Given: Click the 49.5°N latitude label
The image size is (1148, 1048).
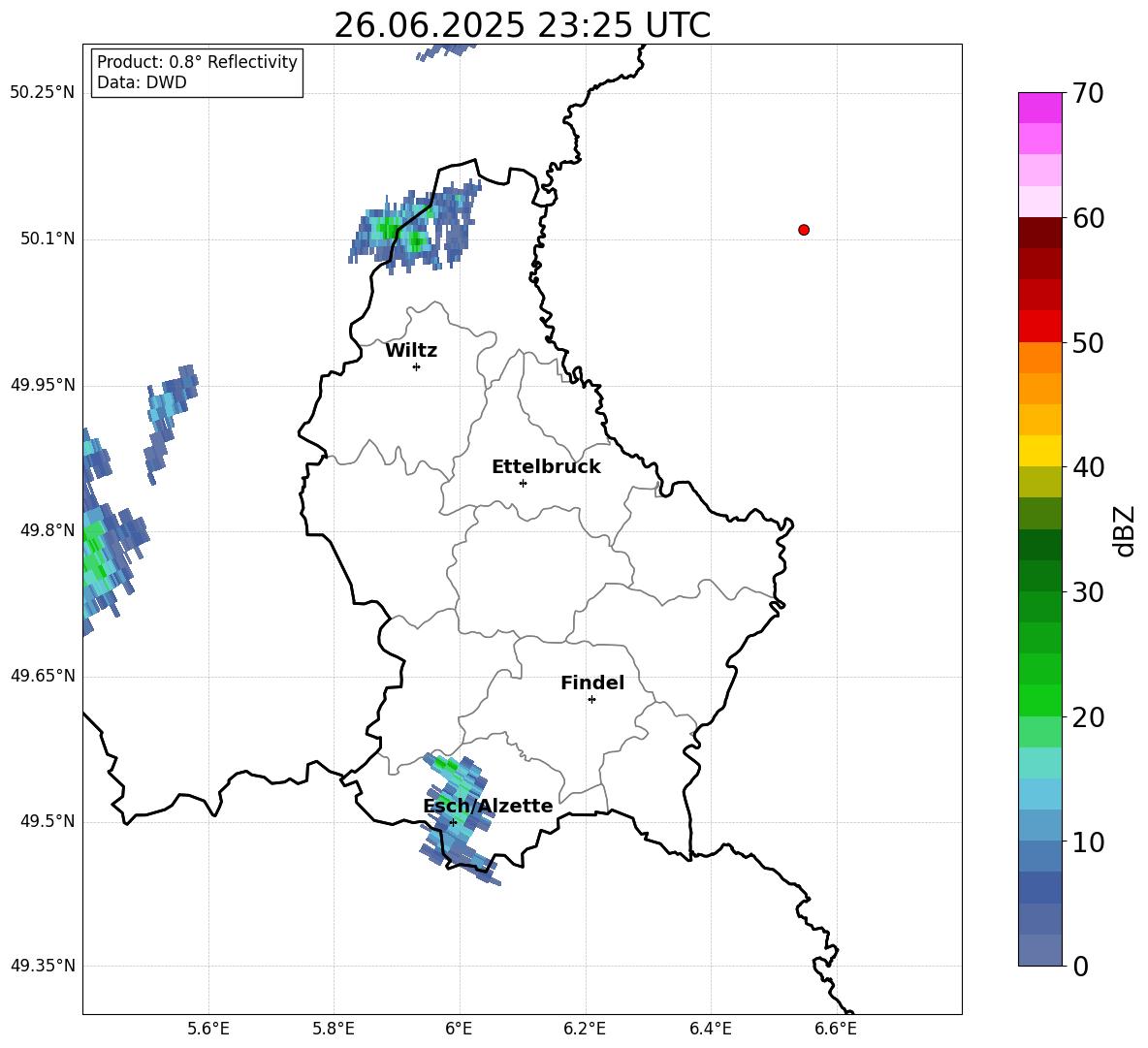Looking at the screenshot, I should coord(47,821).
